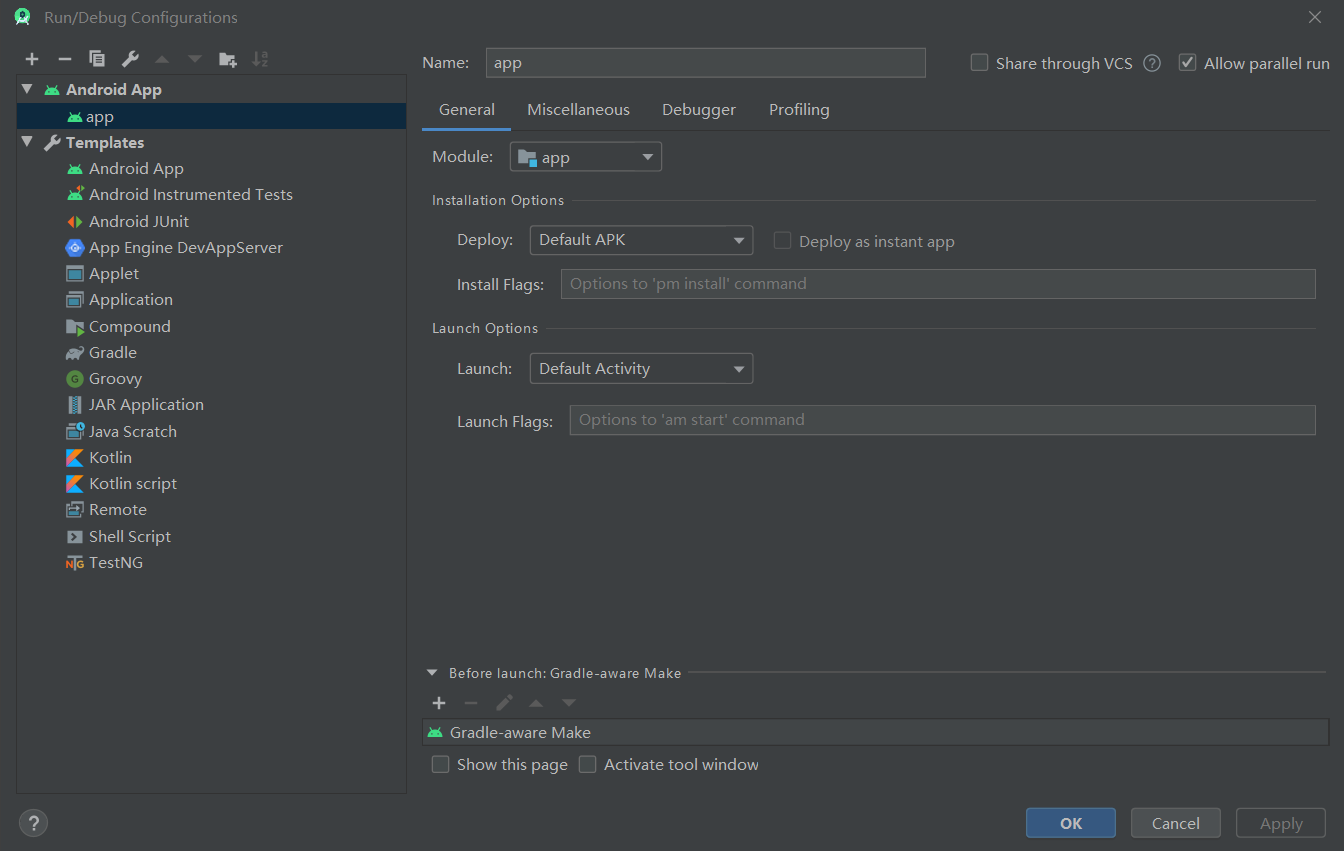Click the OK button
The width and height of the screenshot is (1344, 851).
coord(1071,823)
